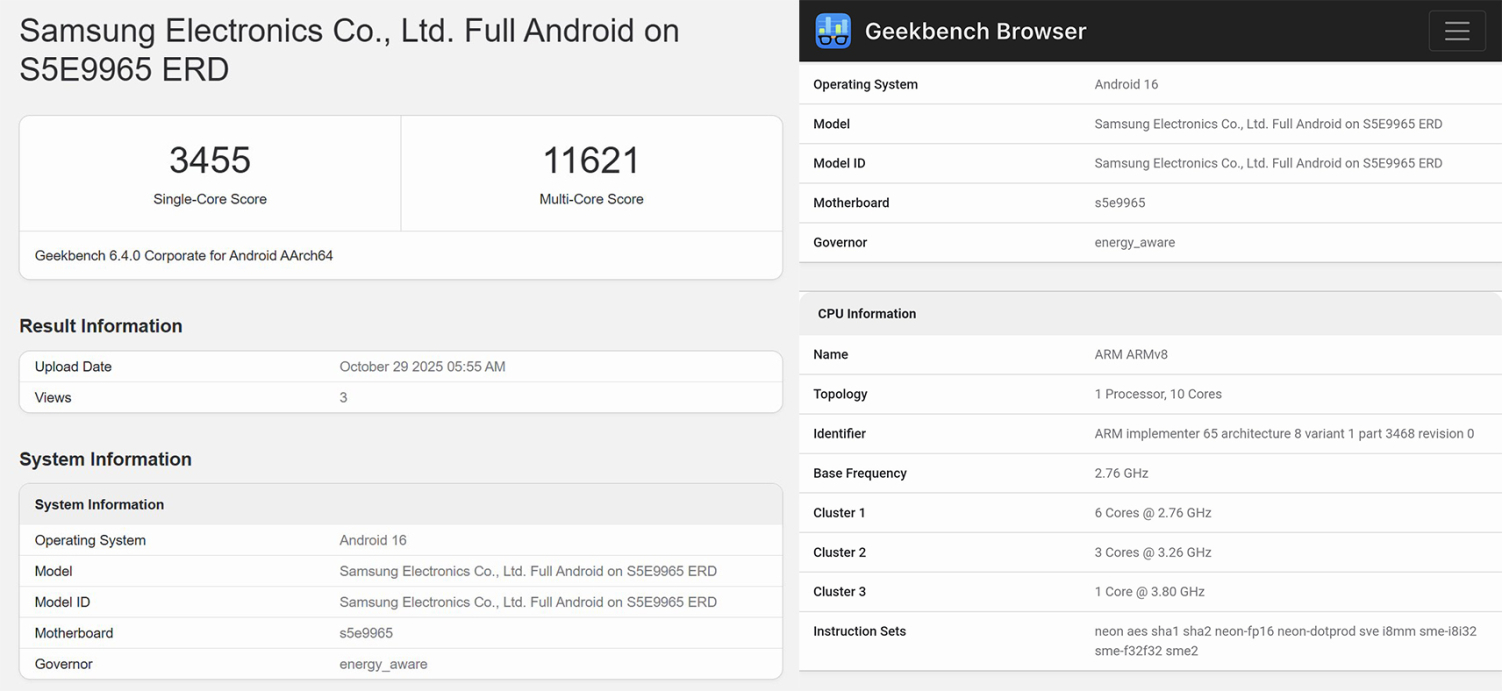Image resolution: width=1502 pixels, height=691 pixels.
Task: Open the hamburger navigation menu
Action: tap(1456, 31)
